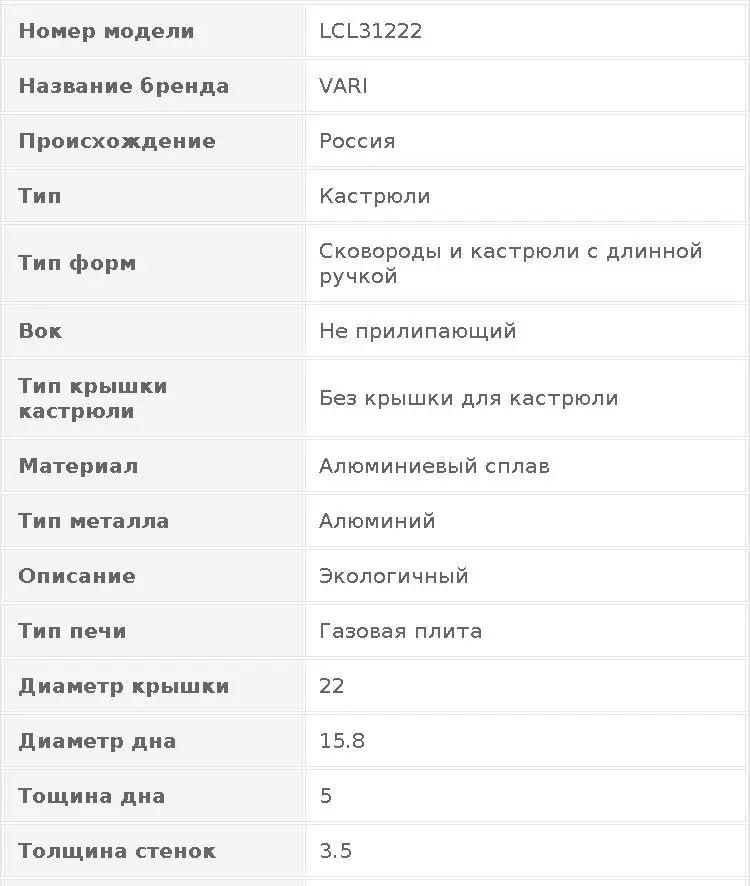Click the model number value LCL31222
This screenshot has width=750, height=886.
(x=370, y=31)
